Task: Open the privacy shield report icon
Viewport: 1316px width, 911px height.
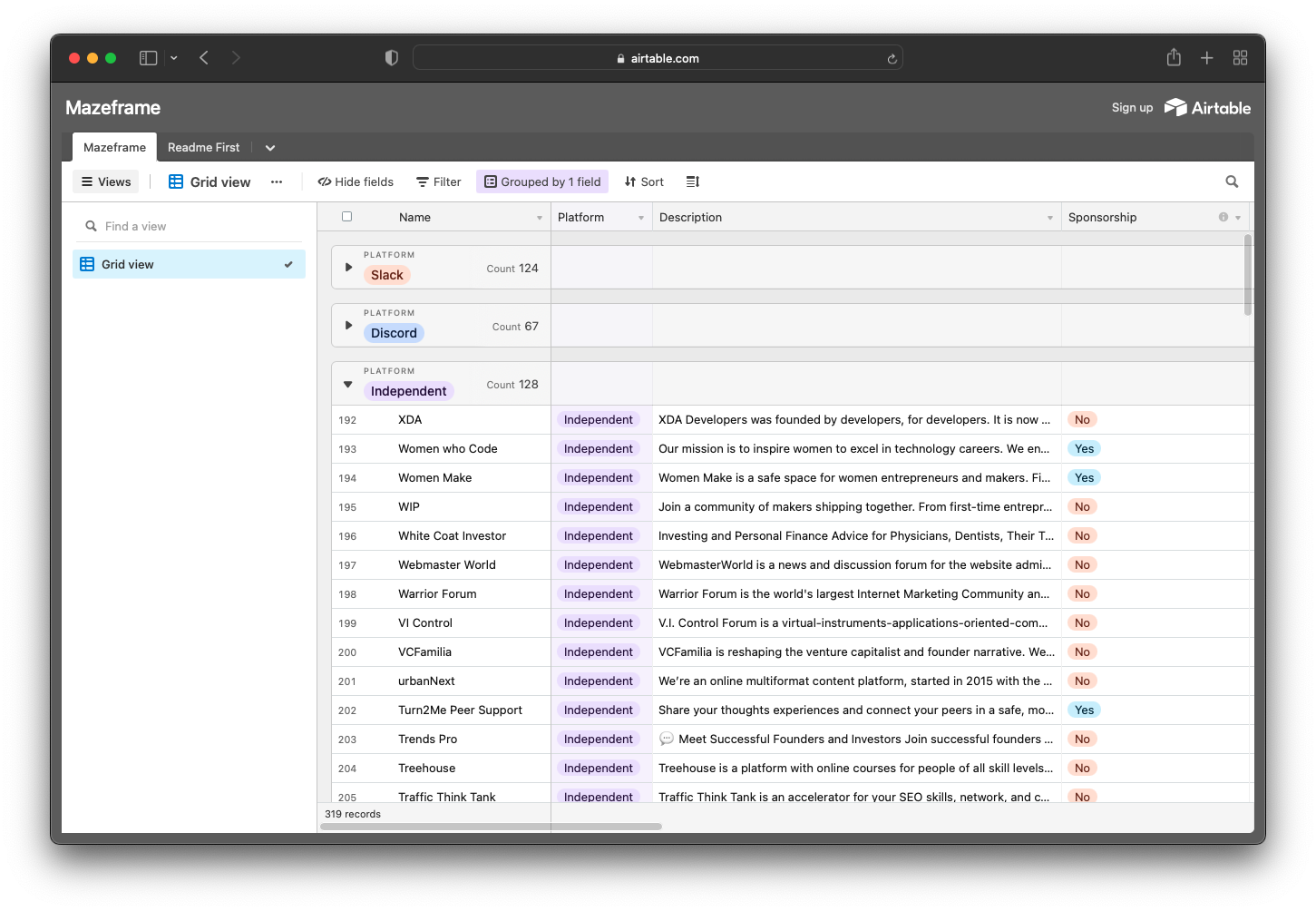Action: (x=392, y=58)
